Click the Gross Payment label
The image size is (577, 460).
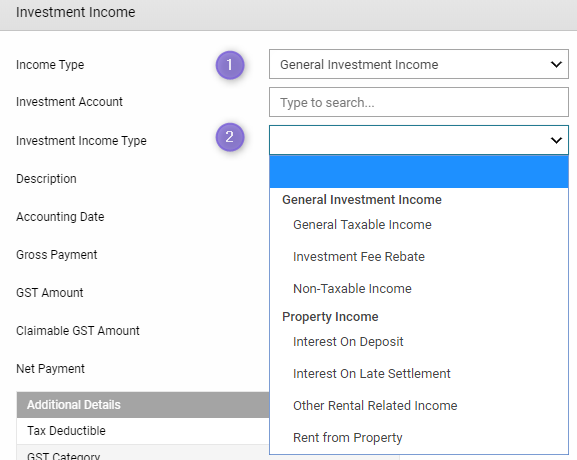(57, 255)
